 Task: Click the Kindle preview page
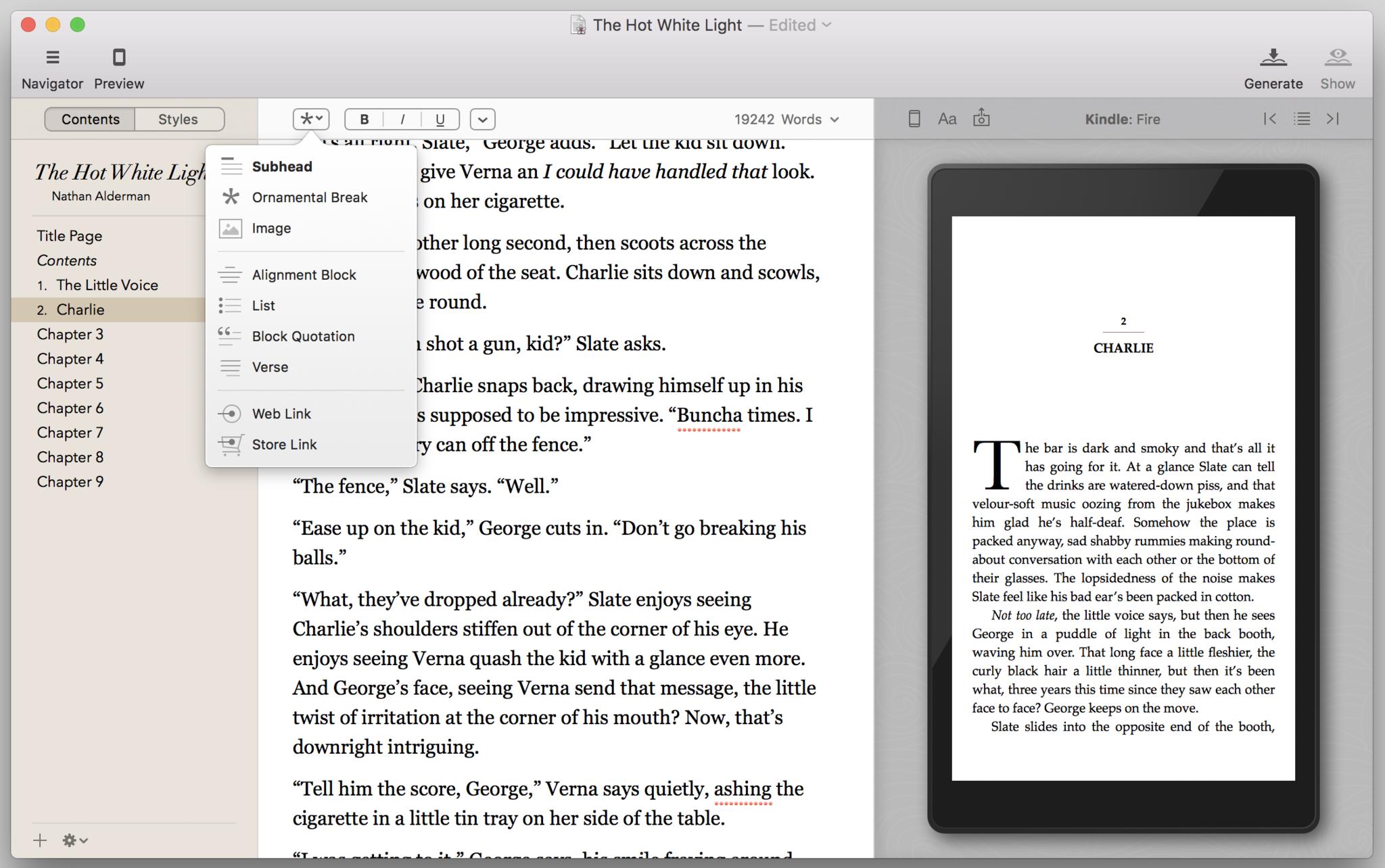click(1123, 498)
